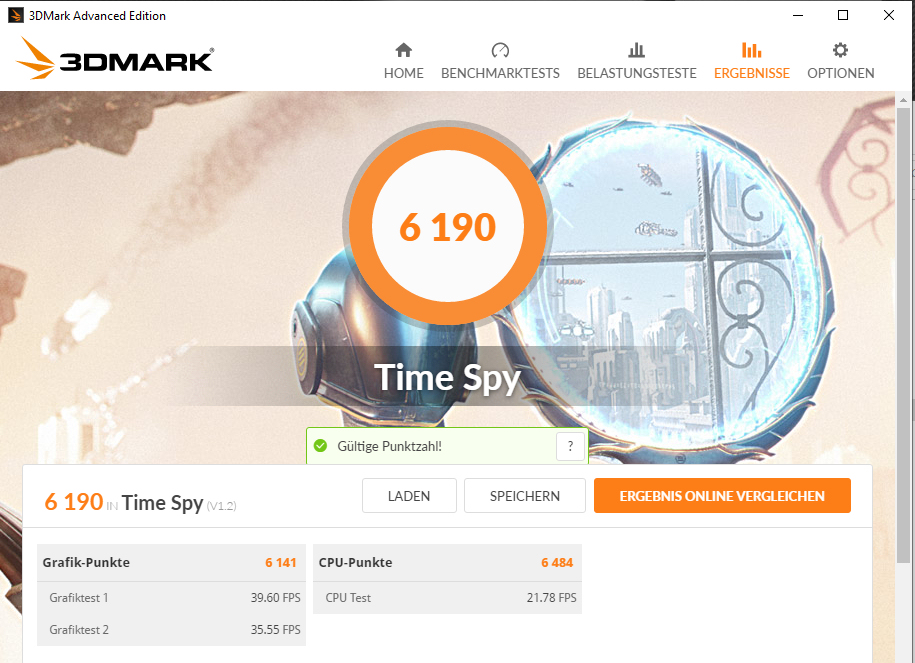The height and width of the screenshot is (663, 915).
Task: Go to the BELASTUNGSTESTE tab
Action: 637,74
